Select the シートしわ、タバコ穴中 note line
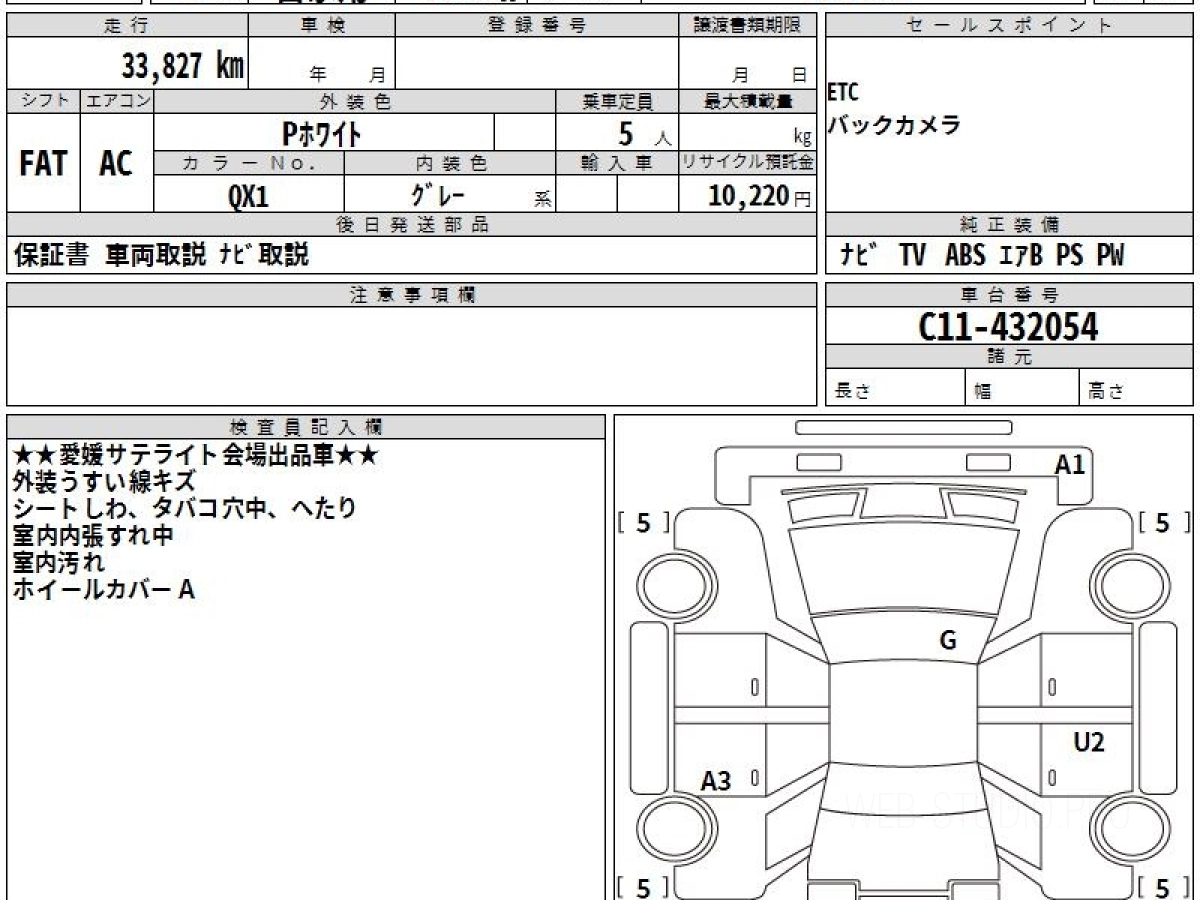This screenshot has width=1200, height=900. click(185, 508)
